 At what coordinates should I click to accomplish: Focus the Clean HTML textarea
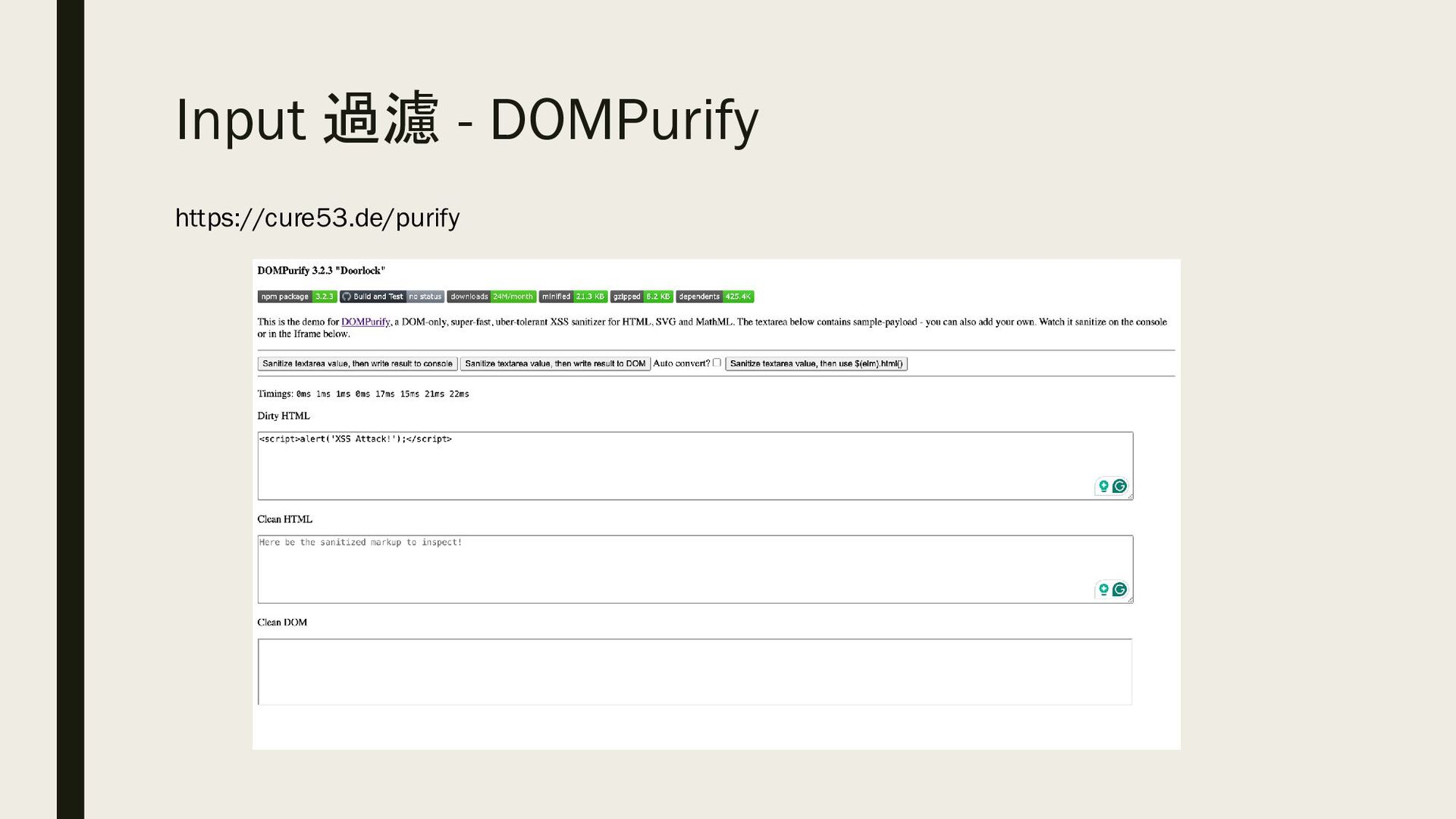695,570
